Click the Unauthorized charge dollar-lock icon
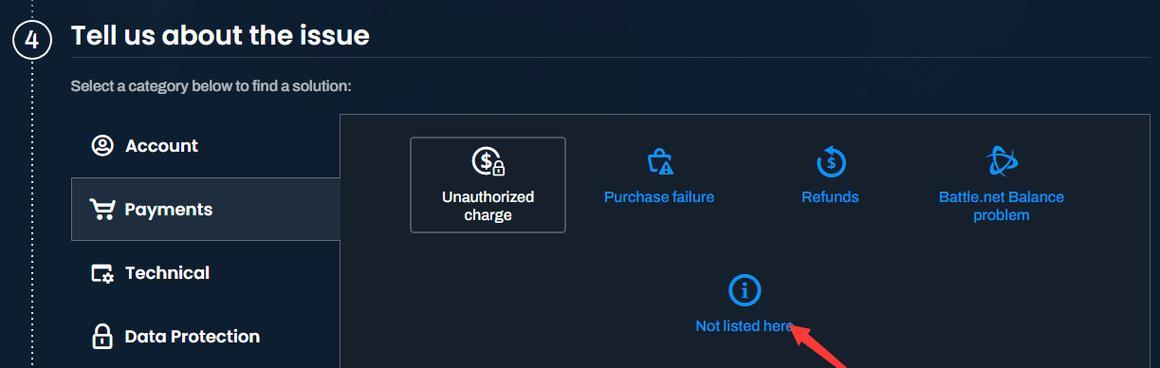 coord(488,161)
